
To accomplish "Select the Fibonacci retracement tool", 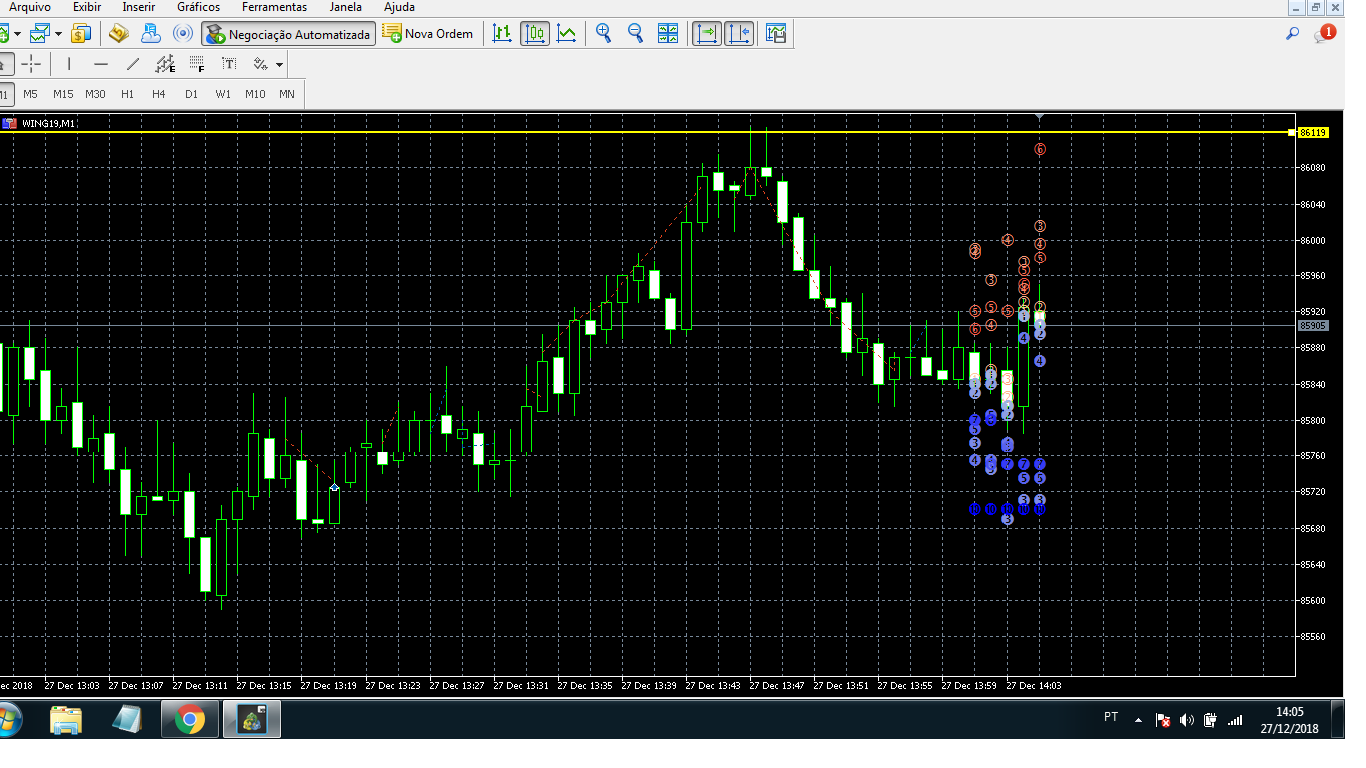I will pyautogui.click(x=196, y=64).
